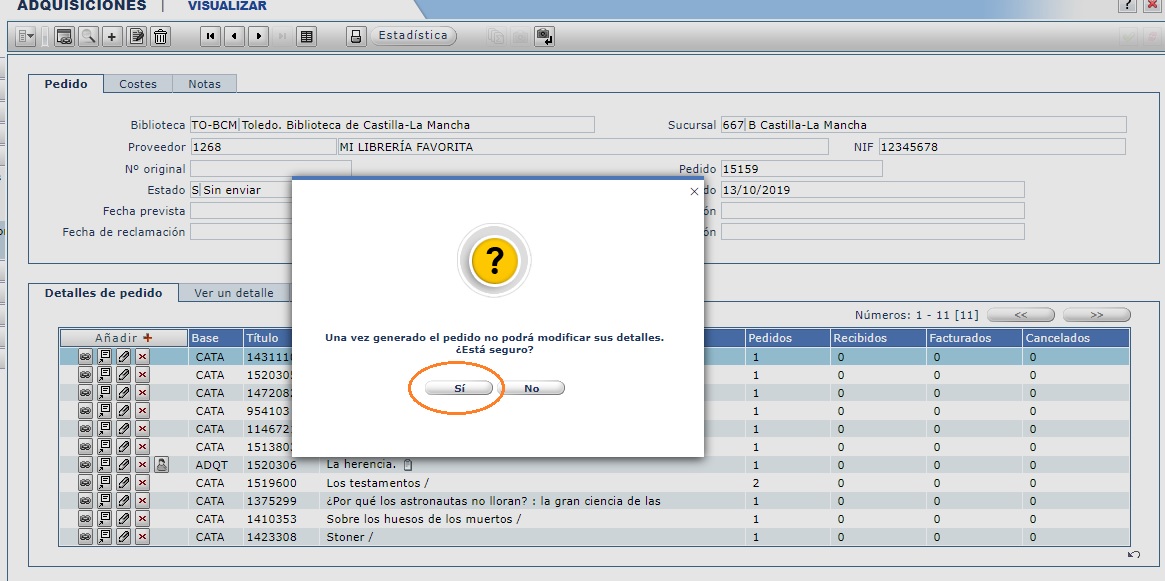Click the magnifier search icon in toolbar

tap(88, 36)
